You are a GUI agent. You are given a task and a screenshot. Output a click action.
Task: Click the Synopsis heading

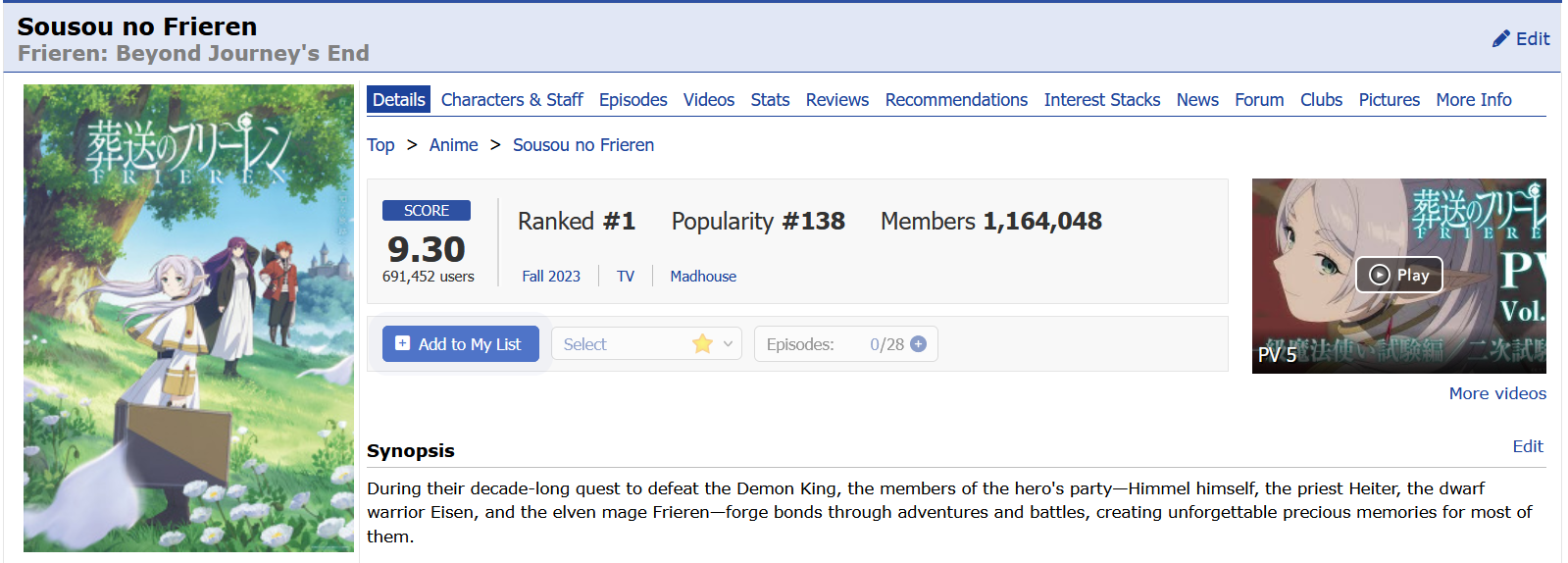[411, 451]
